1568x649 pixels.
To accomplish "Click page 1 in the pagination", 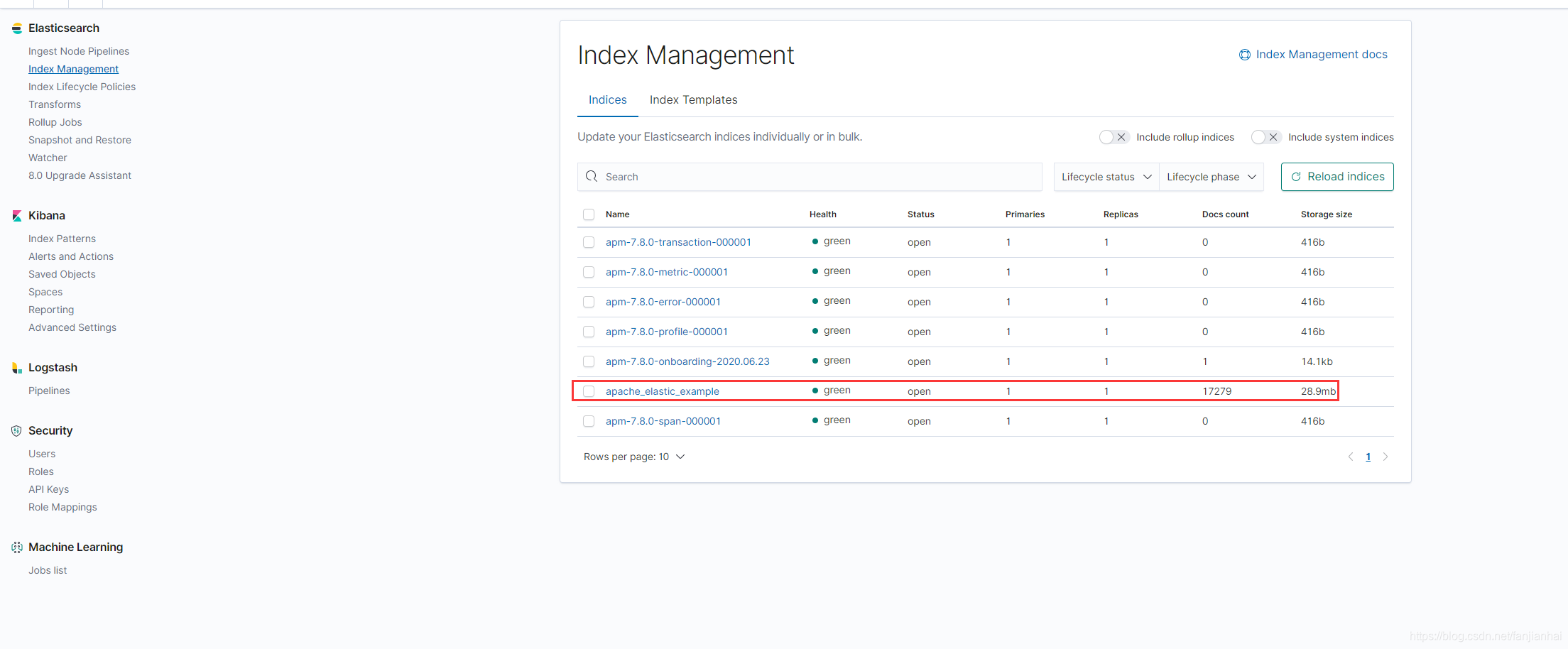I will [x=1368, y=457].
